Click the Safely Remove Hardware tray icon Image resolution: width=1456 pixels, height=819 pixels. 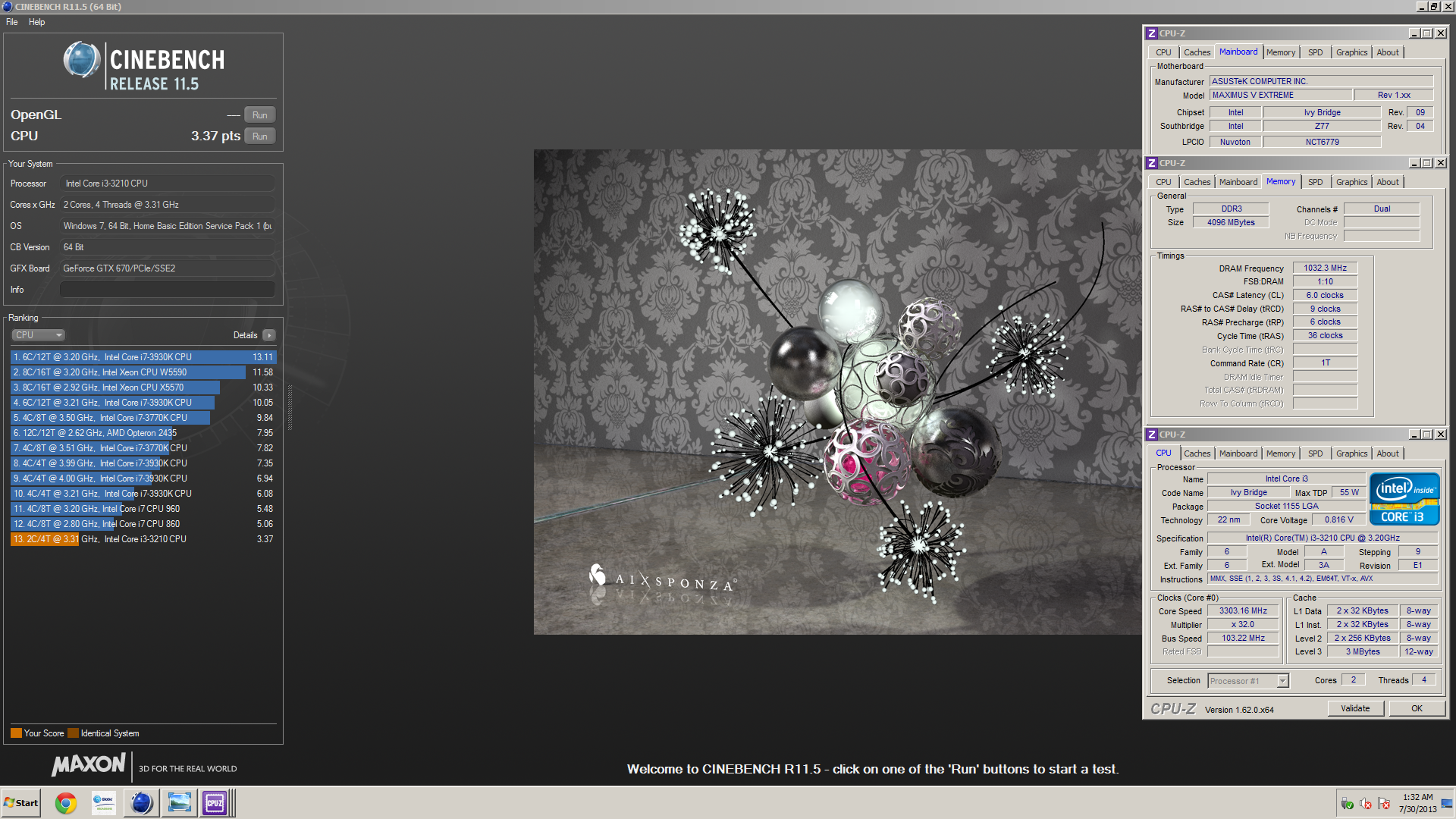pyautogui.click(x=1348, y=804)
